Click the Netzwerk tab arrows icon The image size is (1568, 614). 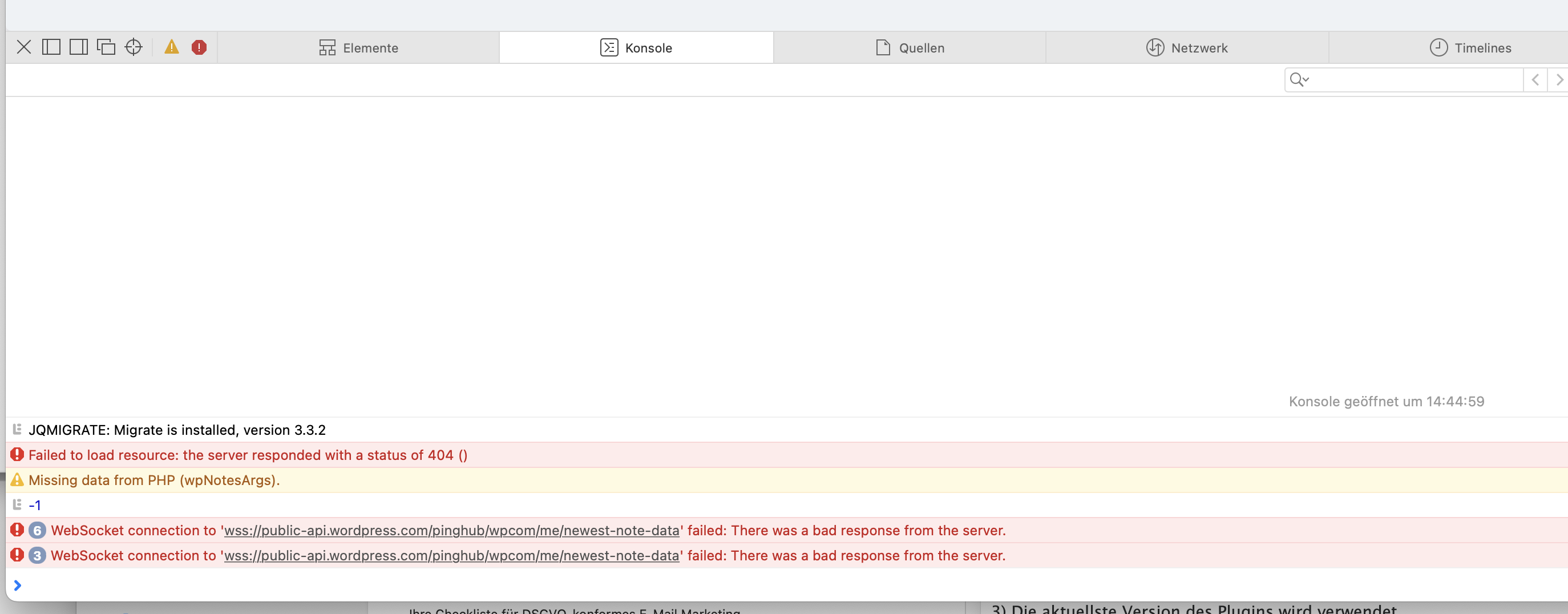pos(1155,47)
